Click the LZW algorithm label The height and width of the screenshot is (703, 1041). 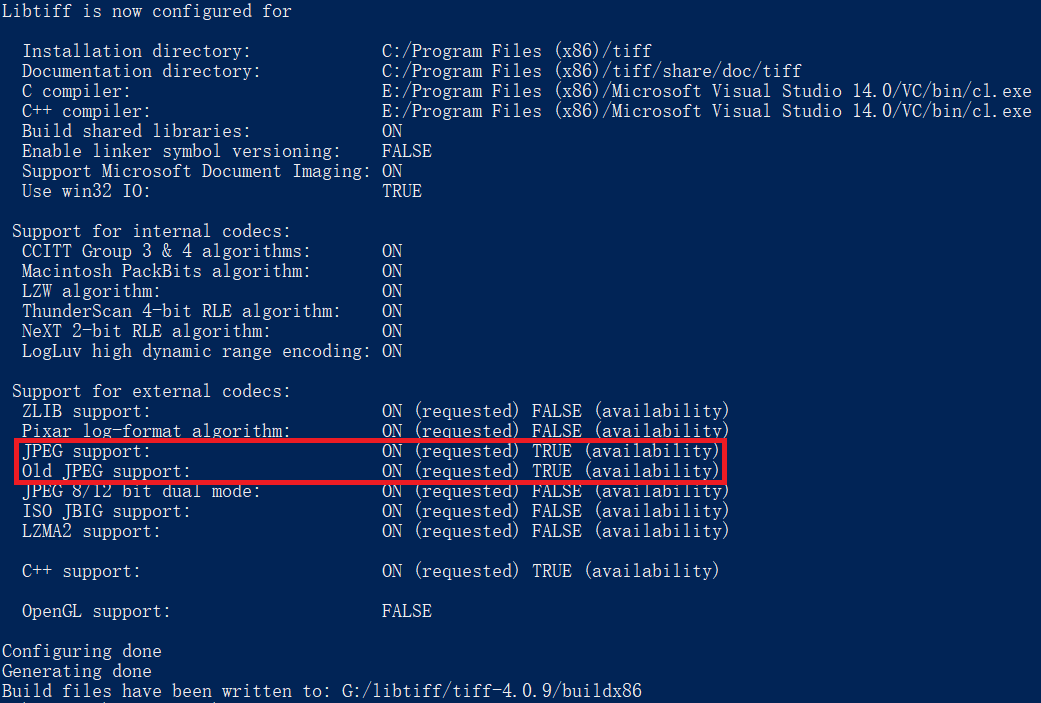pos(91,291)
